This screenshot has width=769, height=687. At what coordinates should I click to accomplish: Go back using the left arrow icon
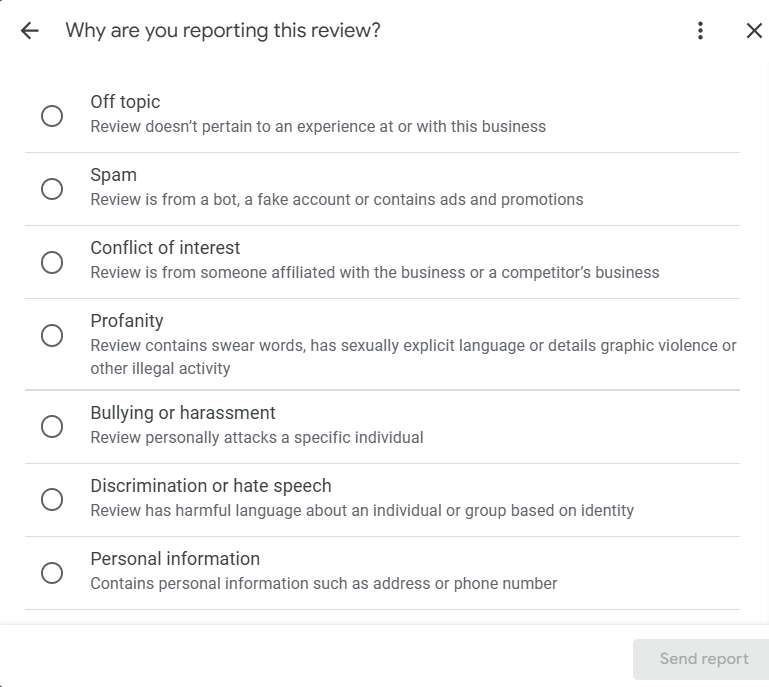pos(29,30)
